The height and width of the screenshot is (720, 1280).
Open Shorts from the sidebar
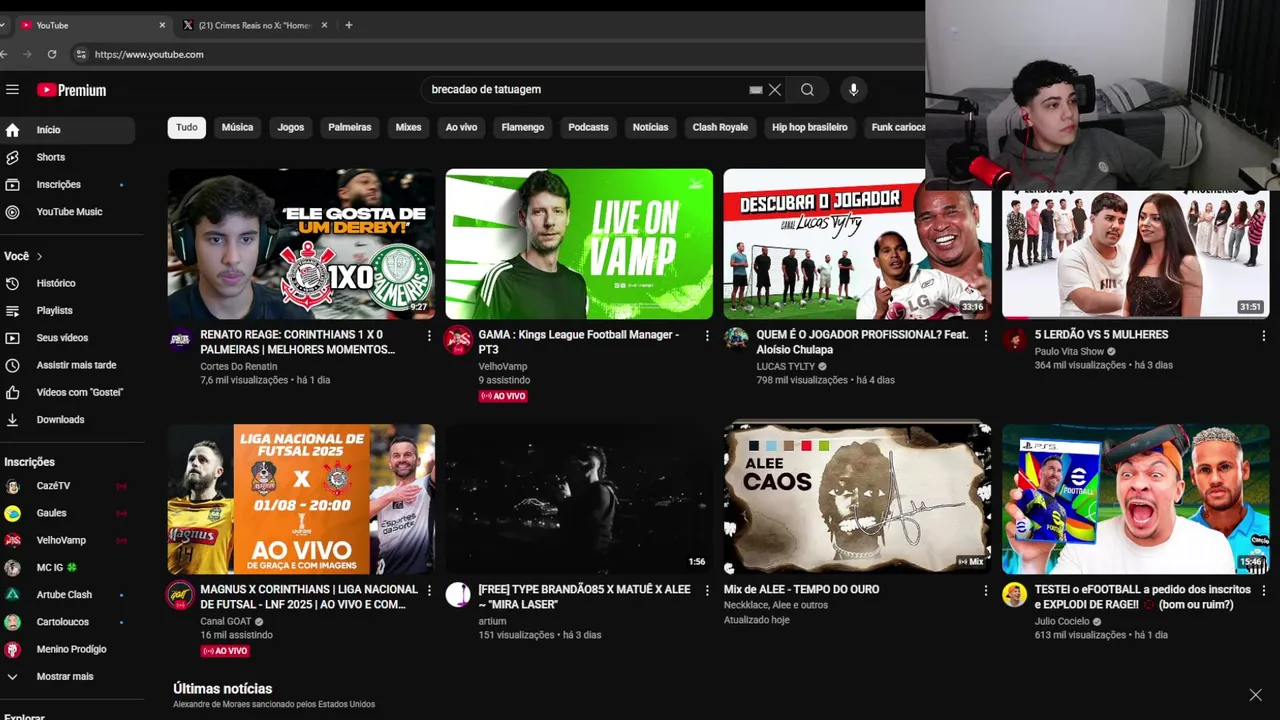coord(67,157)
